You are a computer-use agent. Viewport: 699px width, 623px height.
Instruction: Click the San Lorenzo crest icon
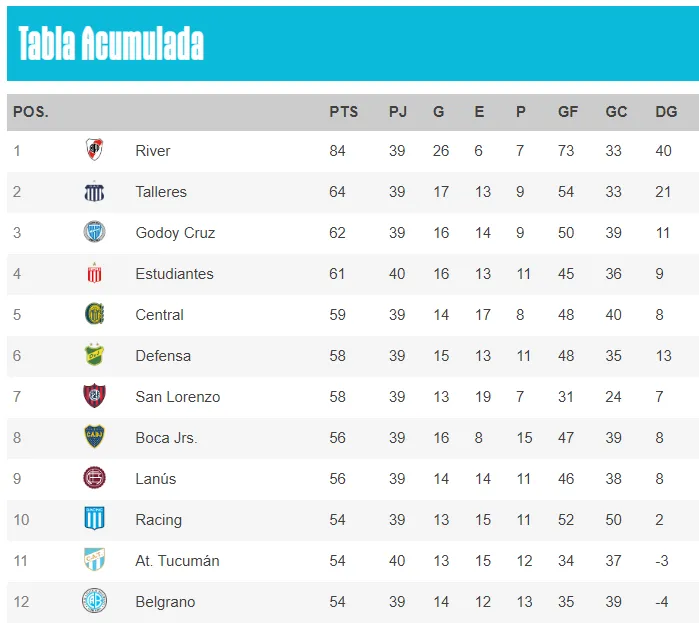(x=94, y=396)
